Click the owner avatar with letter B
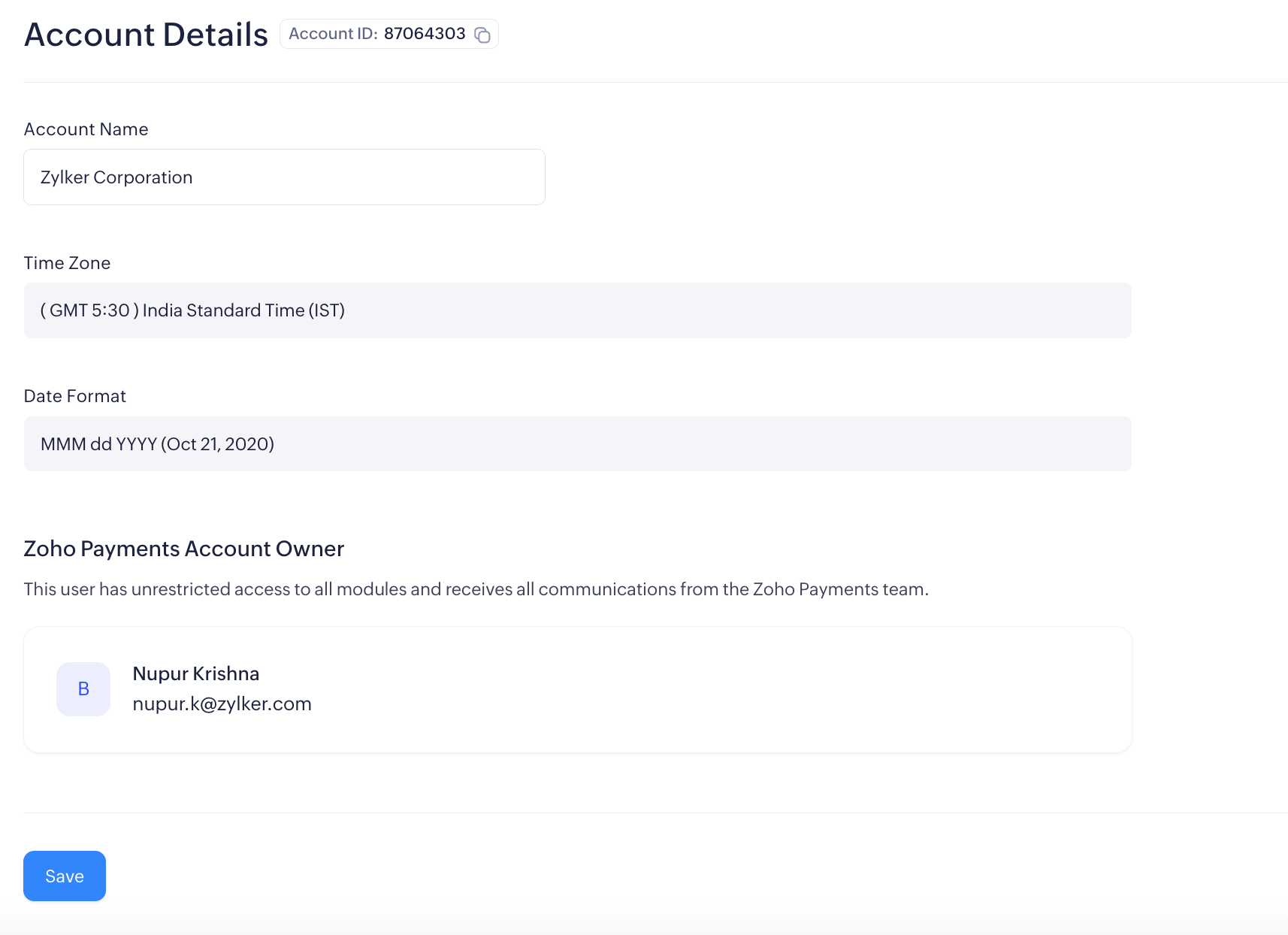Screen dimensions: 1288x935 83,688
